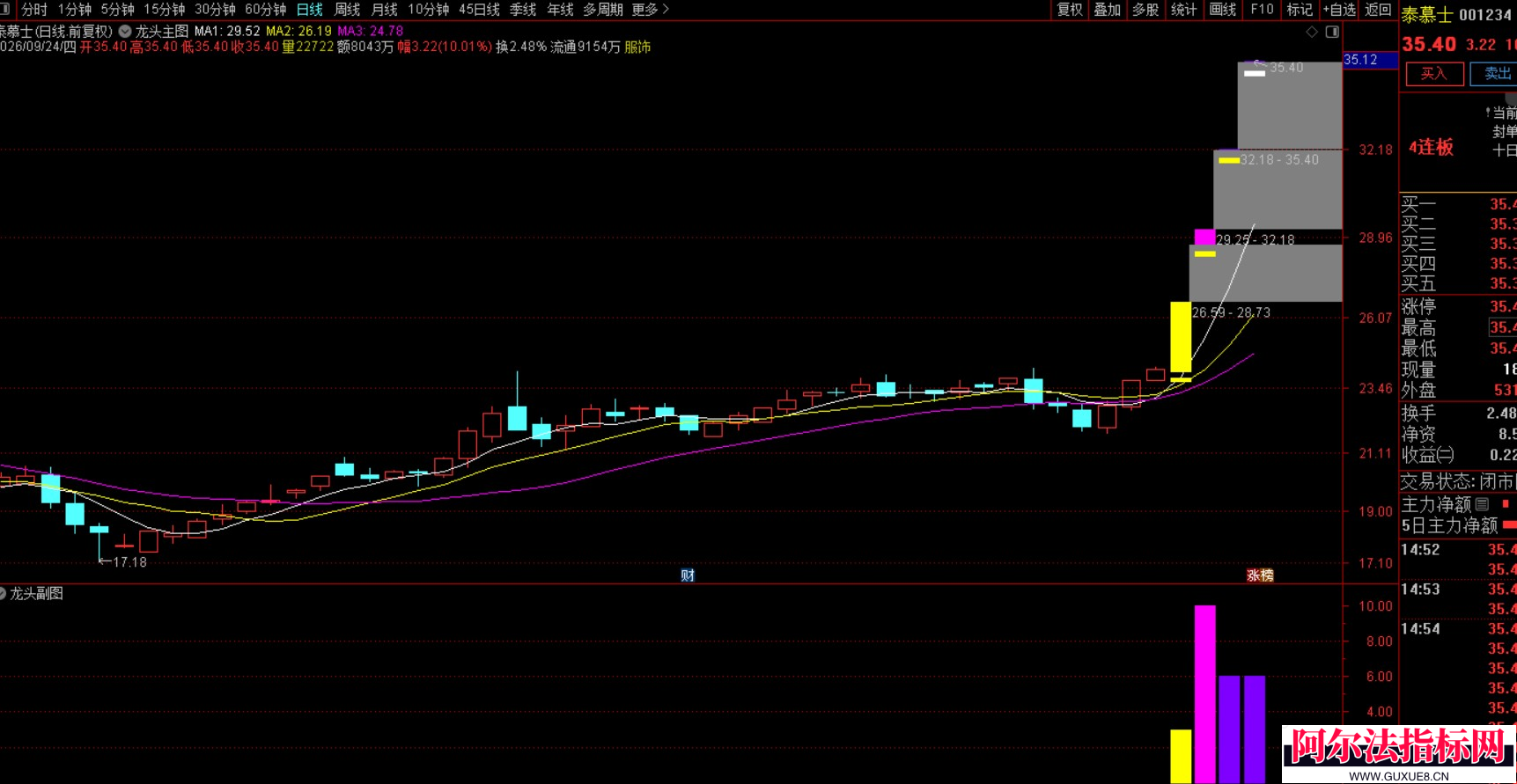Open the 画线 drawing tools

click(1222, 9)
